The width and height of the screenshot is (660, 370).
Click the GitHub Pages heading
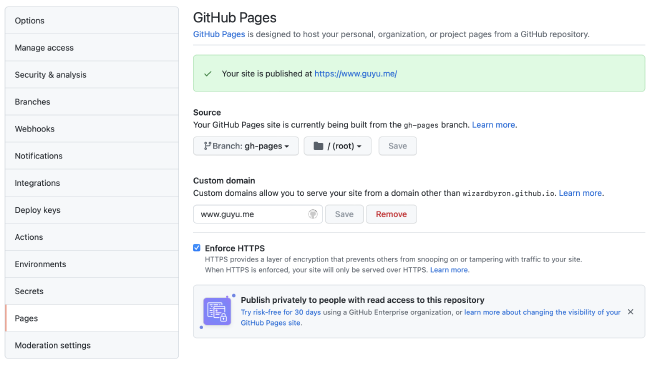click(235, 18)
